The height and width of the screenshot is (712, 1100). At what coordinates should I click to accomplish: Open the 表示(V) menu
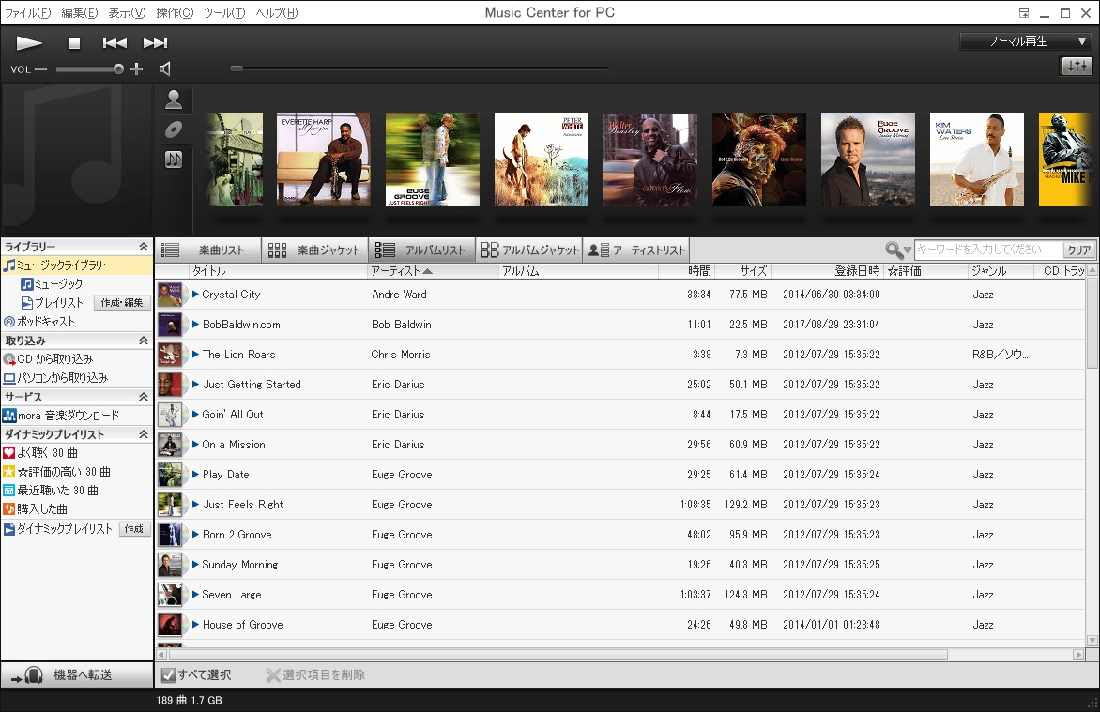click(x=127, y=13)
